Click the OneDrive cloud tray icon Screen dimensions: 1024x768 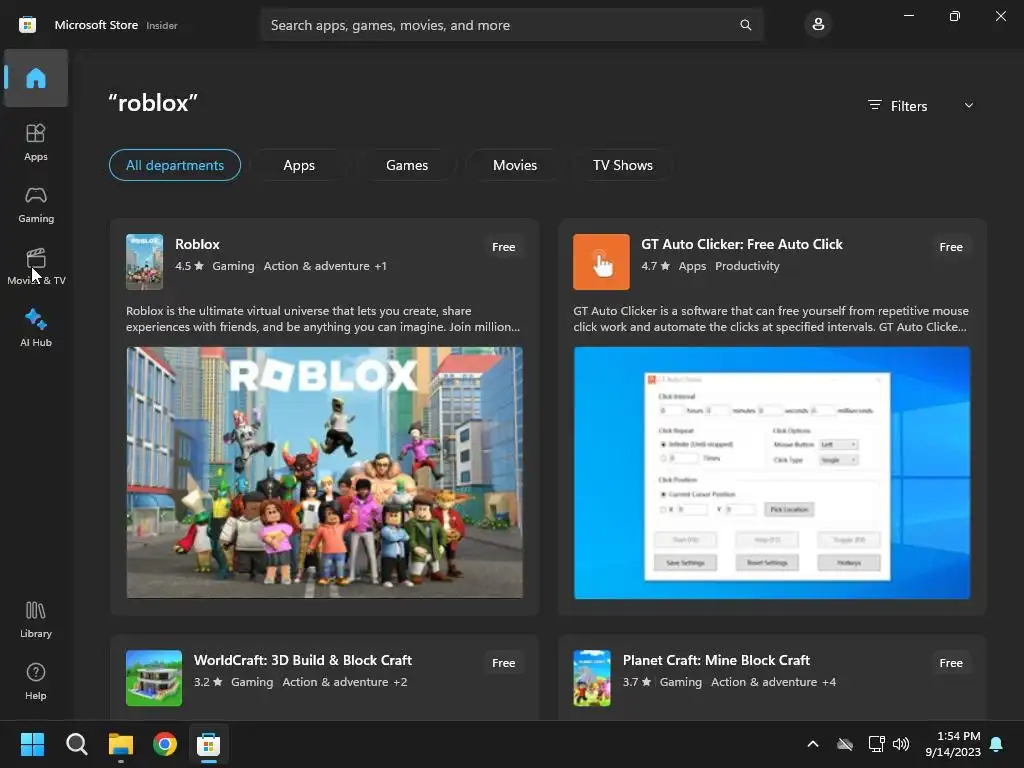click(x=845, y=744)
